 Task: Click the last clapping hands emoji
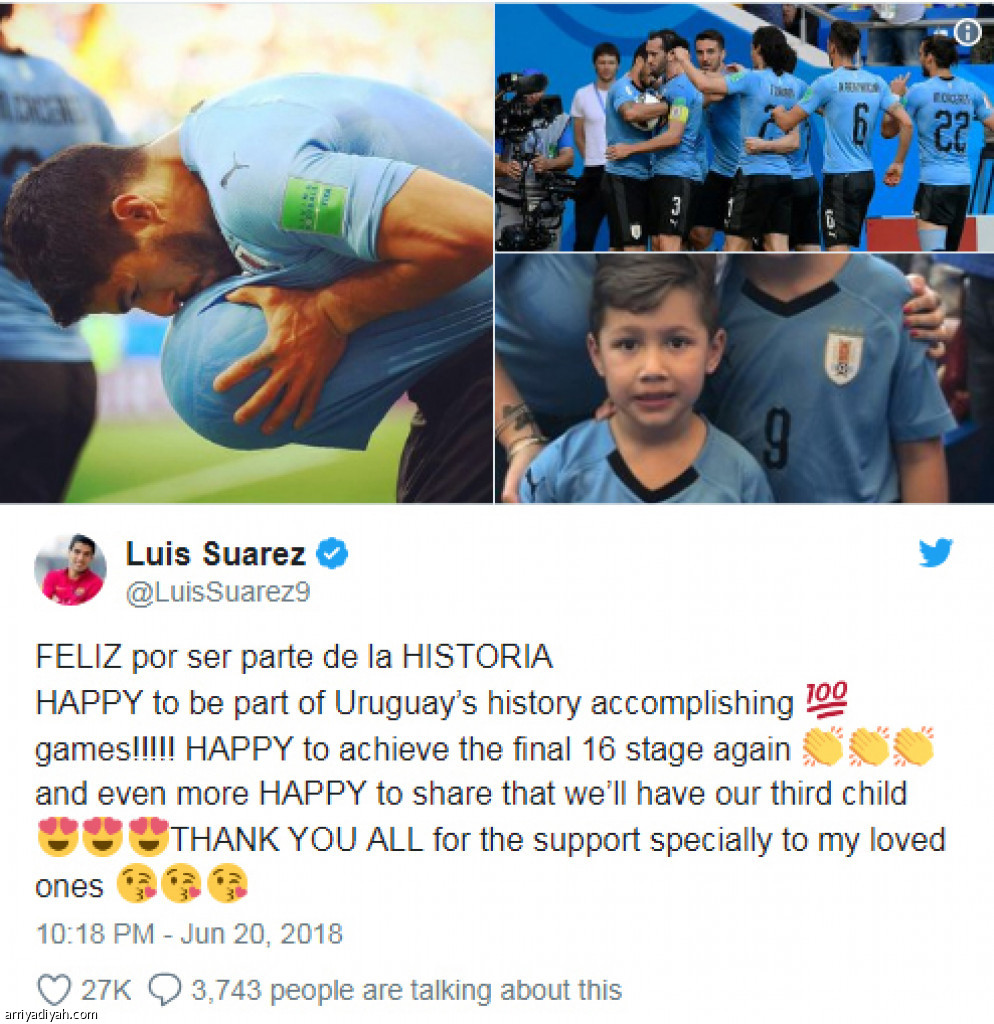pos(914,746)
